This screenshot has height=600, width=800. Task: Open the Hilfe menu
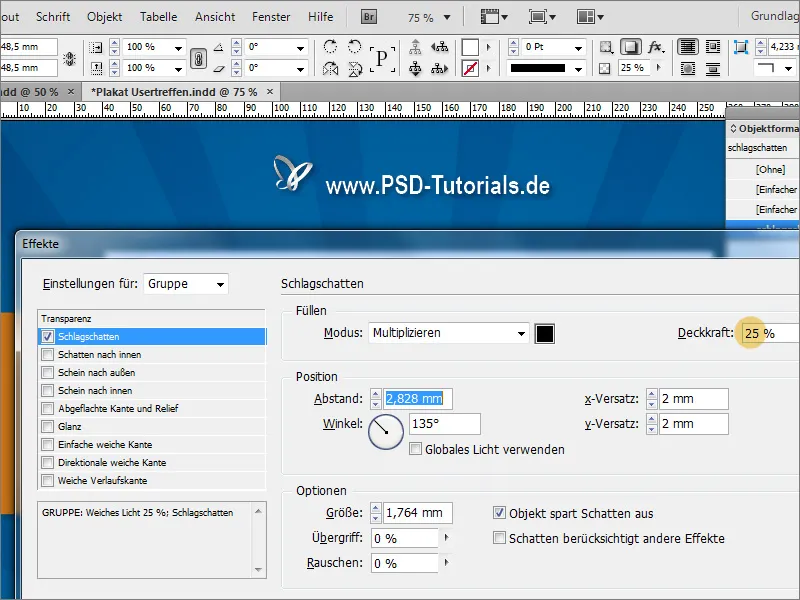click(x=320, y=17)
